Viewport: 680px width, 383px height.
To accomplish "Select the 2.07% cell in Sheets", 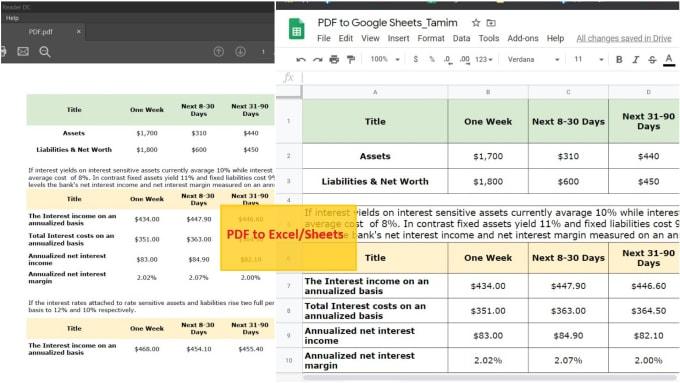I will pos(568,360).
